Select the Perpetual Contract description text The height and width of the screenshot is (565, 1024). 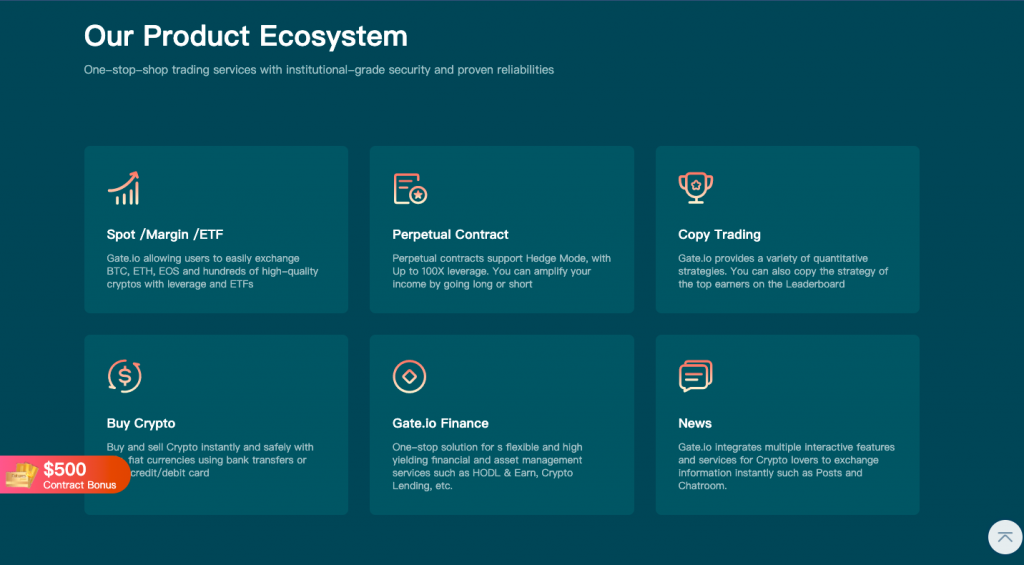502,271
